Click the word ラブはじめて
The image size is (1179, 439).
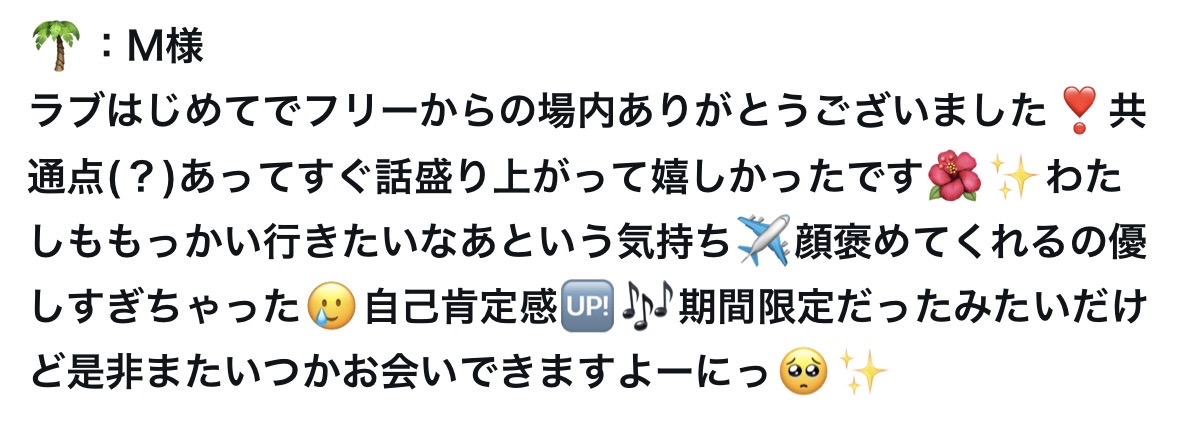[x=148, y=113]
